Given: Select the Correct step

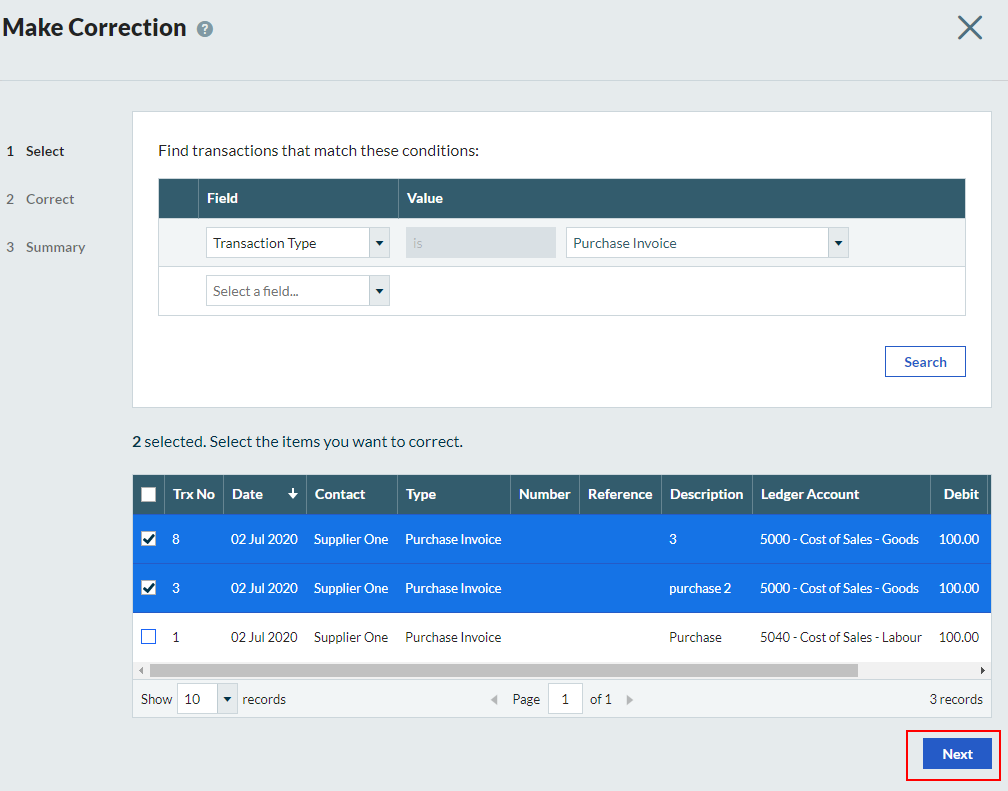Looking at the screenshot, I should pyautogui.click(x=50, y=199).
